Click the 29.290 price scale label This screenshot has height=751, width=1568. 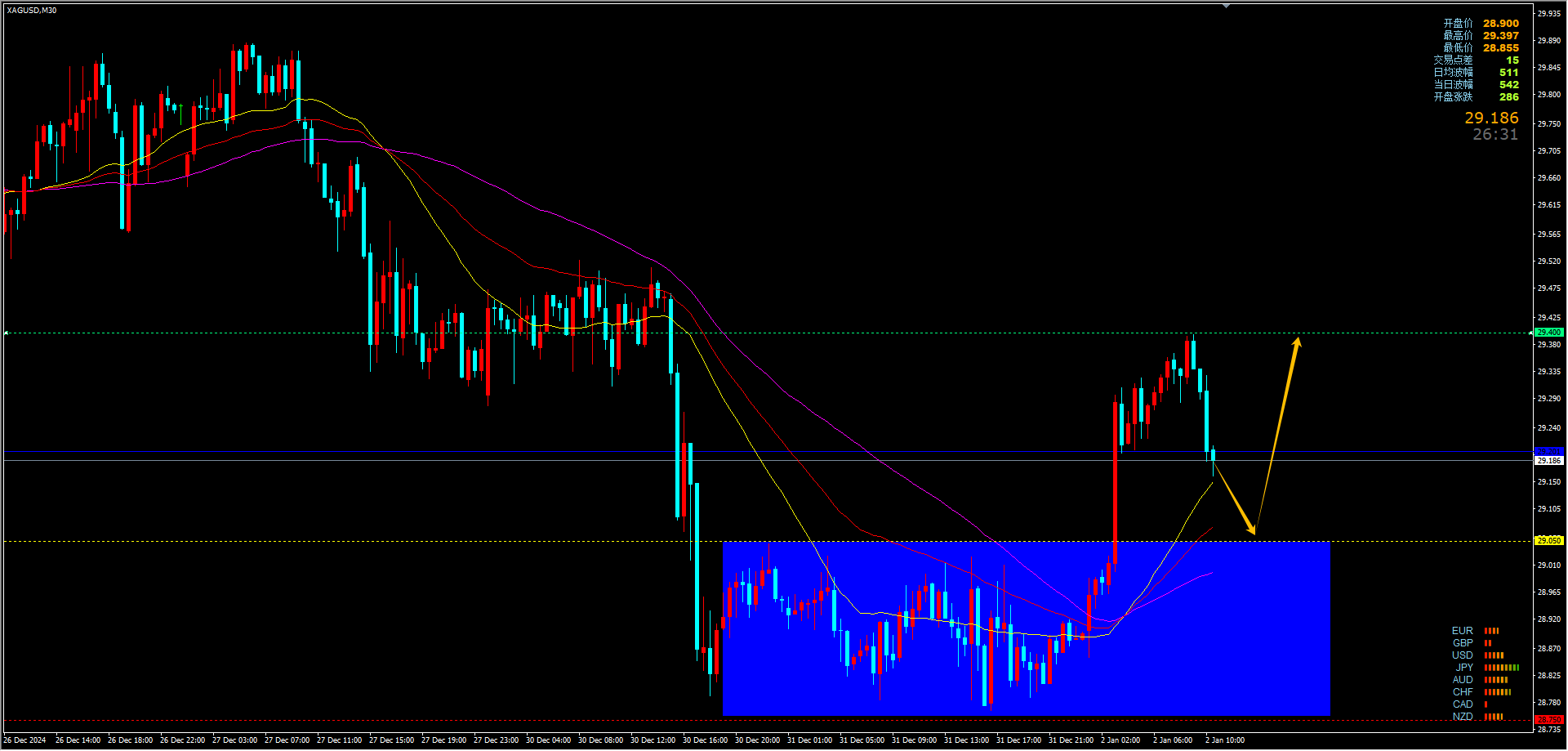click(1549, 399)
